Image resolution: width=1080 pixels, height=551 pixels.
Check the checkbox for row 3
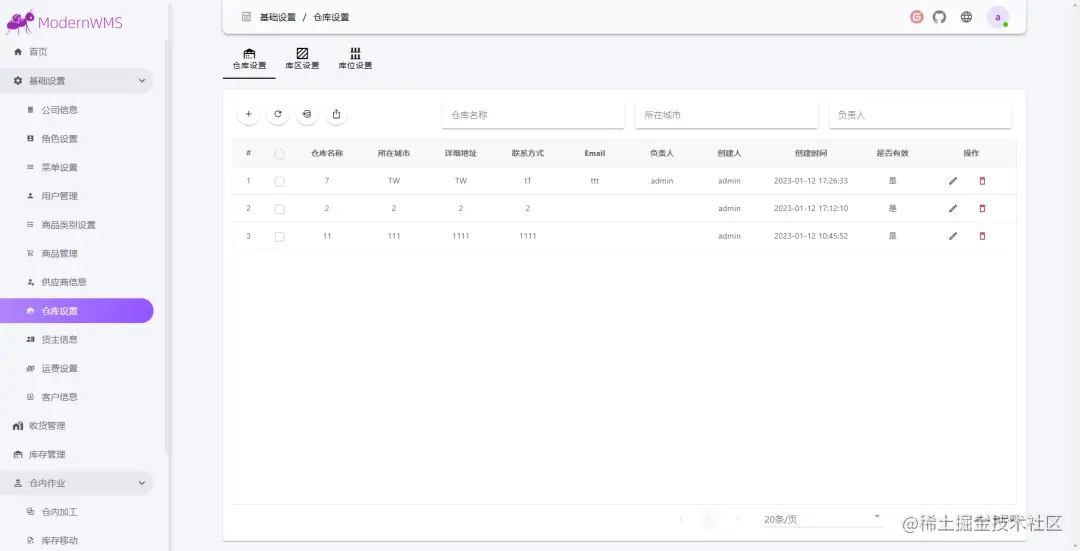(279, 236)
